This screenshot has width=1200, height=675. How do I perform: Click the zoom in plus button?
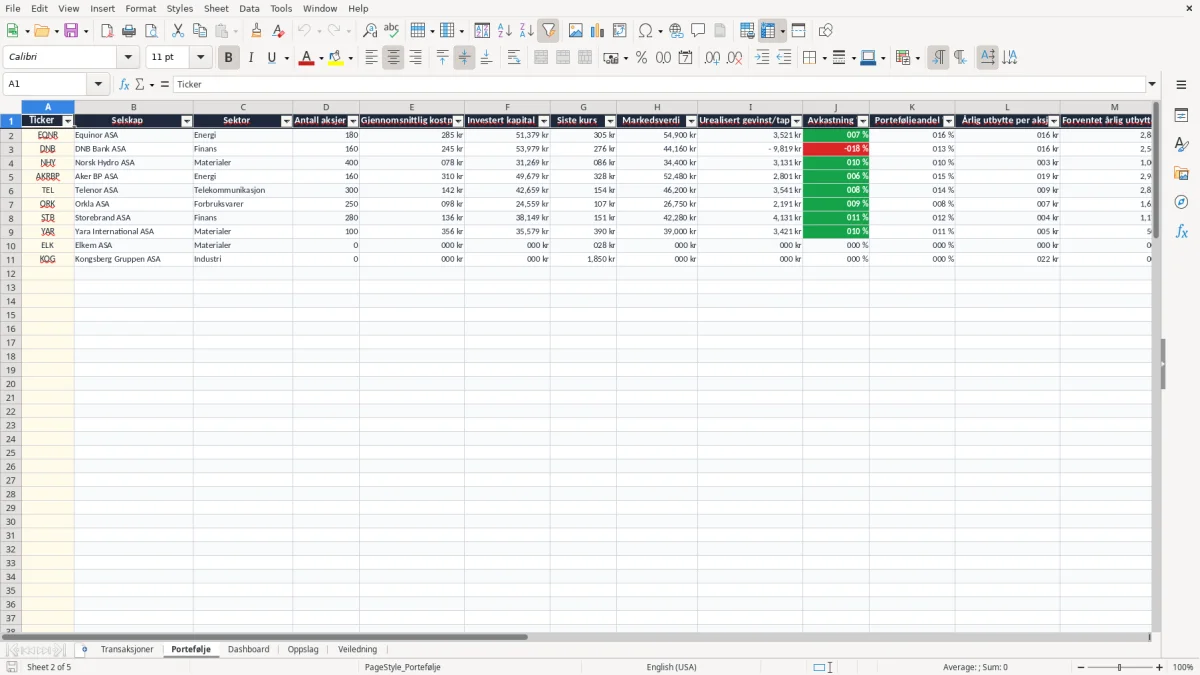(1160, 667)
